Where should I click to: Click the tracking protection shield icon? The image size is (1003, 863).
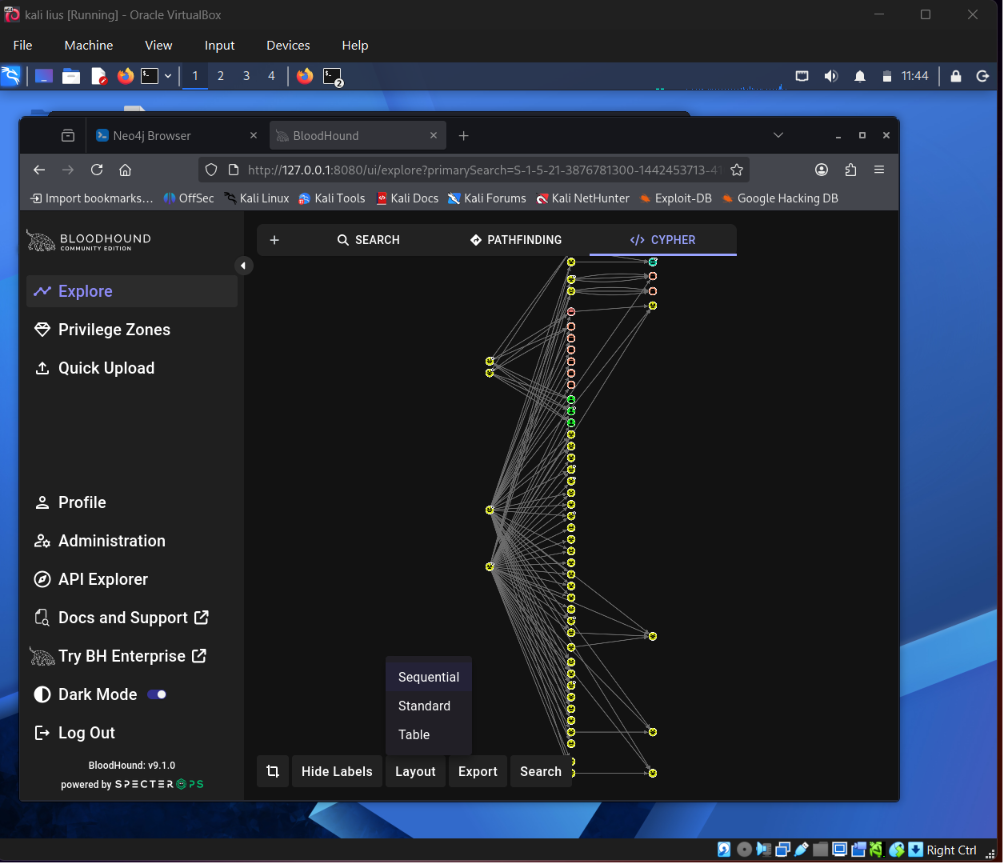pyautogui.click(x=211, y=170)
